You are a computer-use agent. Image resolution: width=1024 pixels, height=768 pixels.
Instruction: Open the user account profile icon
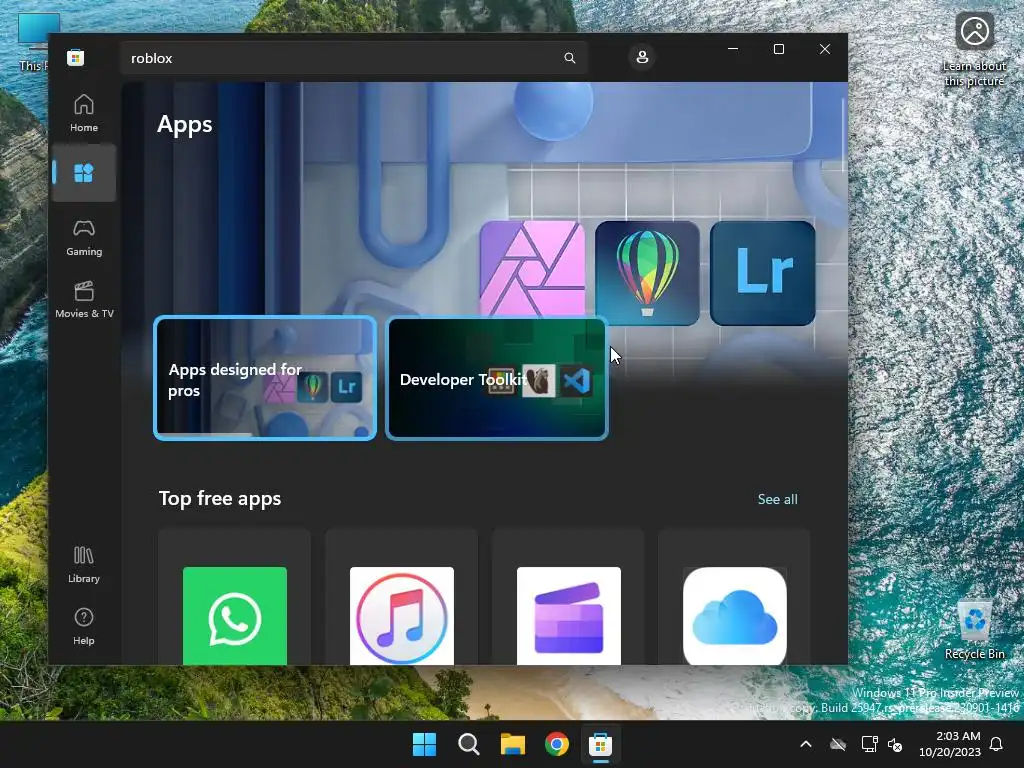click(x=642, y=57)
